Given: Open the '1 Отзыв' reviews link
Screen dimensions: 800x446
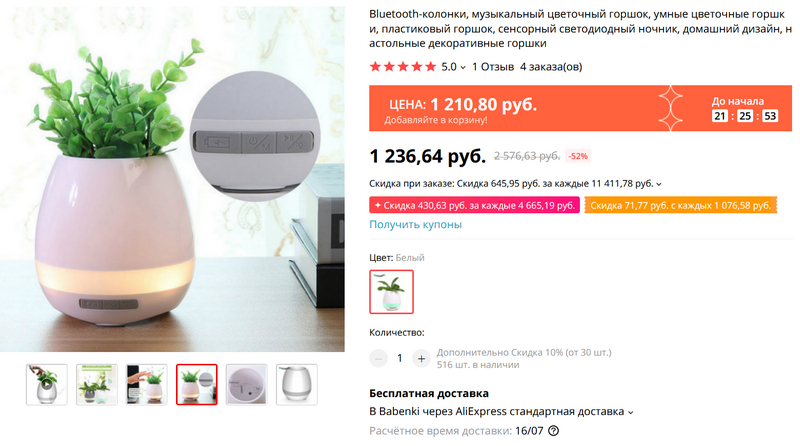Looking at the screenshot, I should click(x=493, y=67).
